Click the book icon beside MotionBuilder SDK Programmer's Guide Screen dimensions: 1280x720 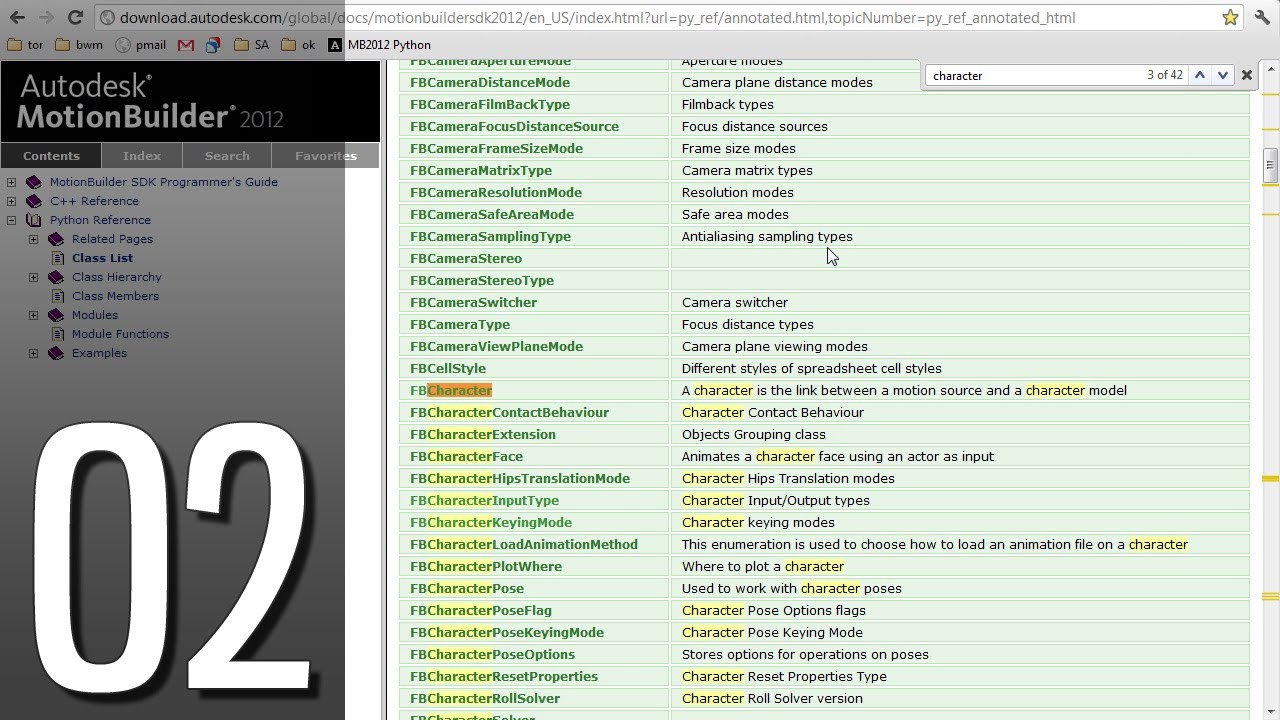[x=33, y=182]
